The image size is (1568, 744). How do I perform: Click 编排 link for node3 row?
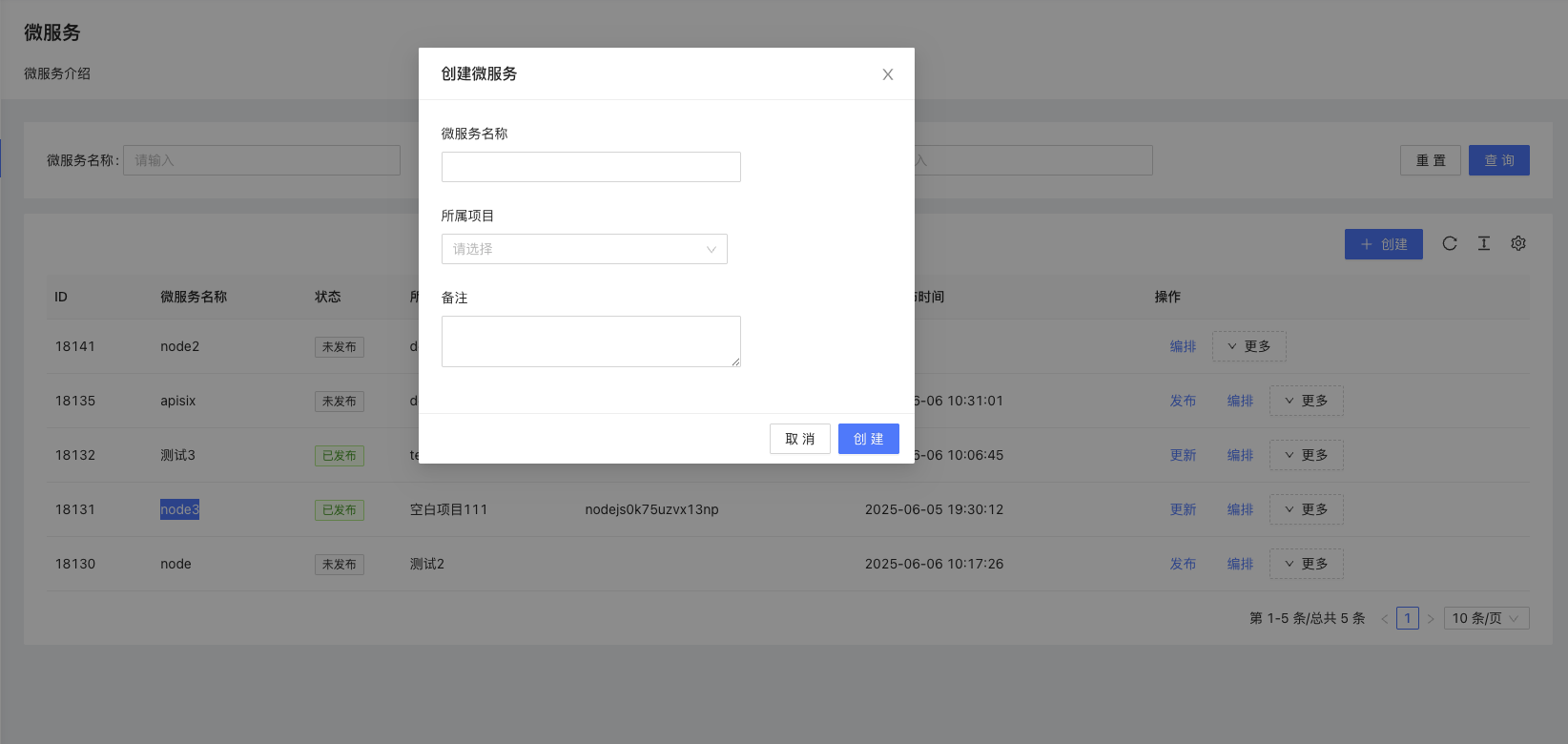pos(1240,509)
